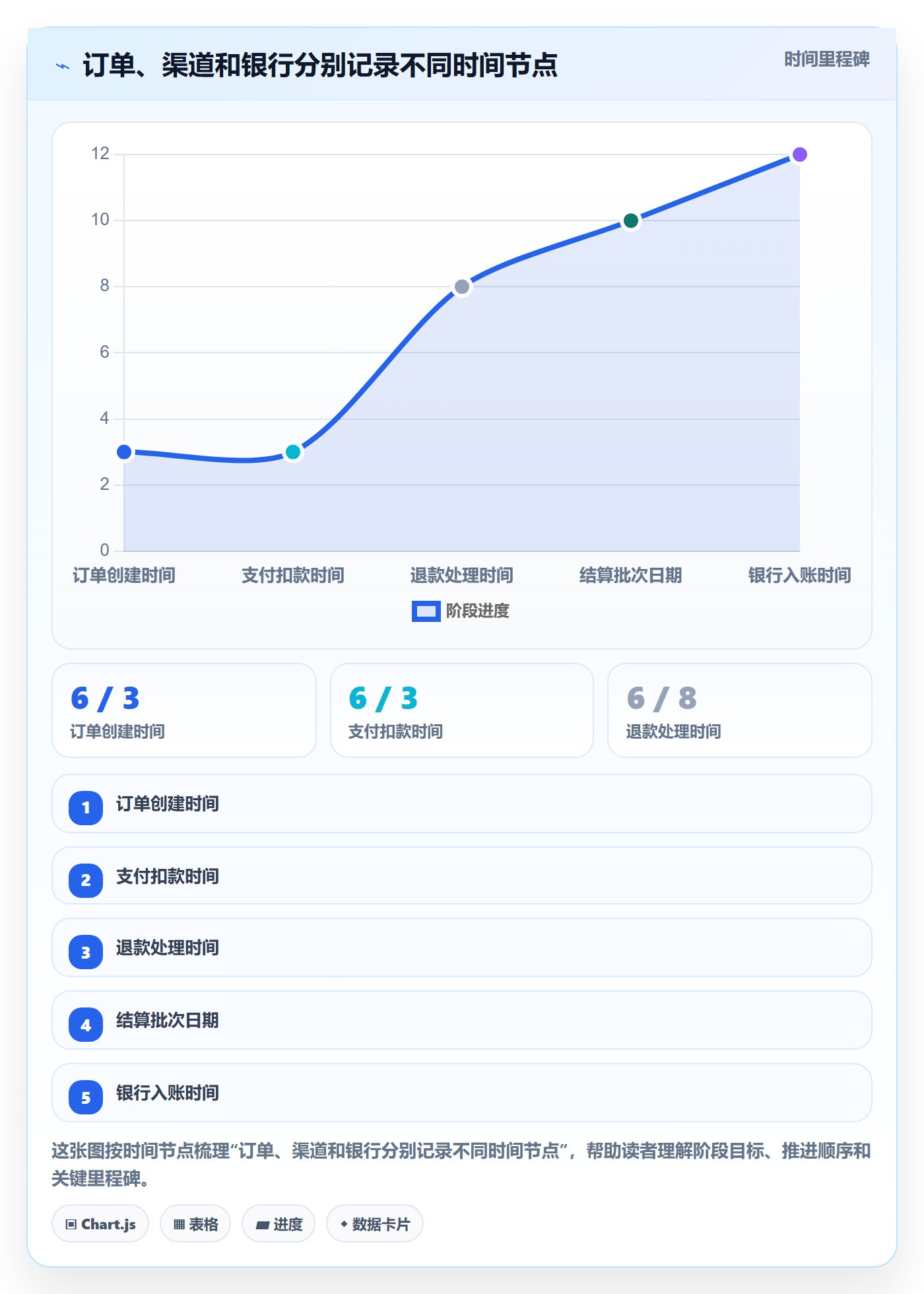Select the Chart.js tag chip
Screen dimensions: 924x1294
[x=100, y=1224]
